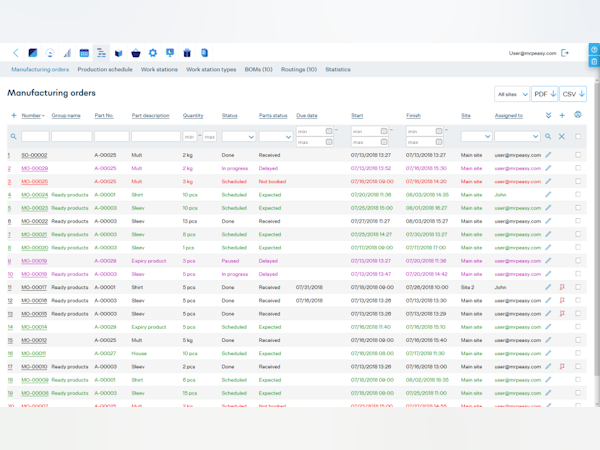Viewport: 600px width, 450px height.
Task: Edit order SO-00002 with pencil icon
Action: (548, 155)
